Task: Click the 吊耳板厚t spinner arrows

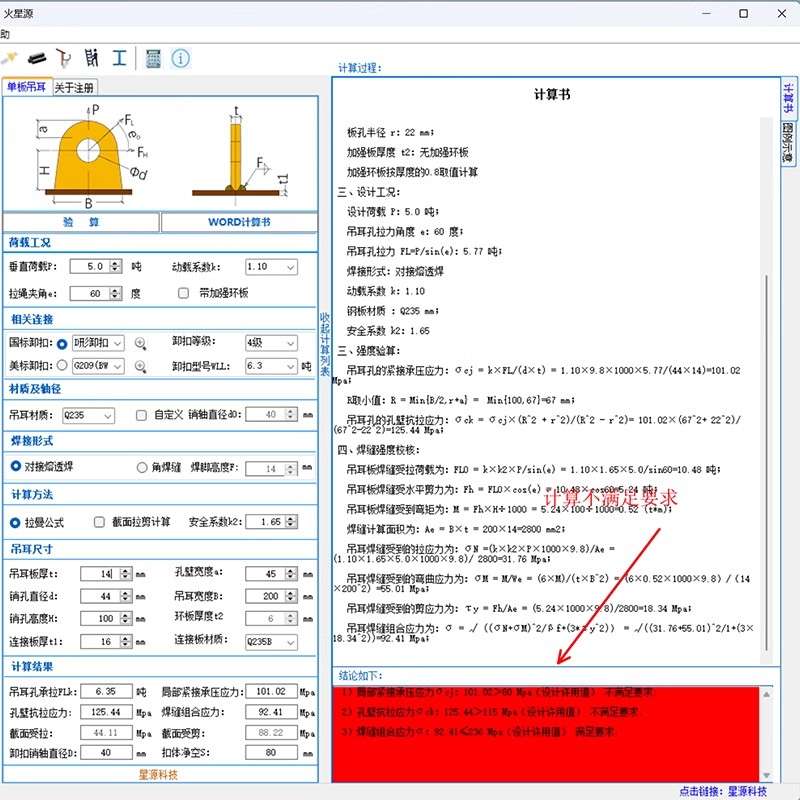Action: [x=126, y=574]
